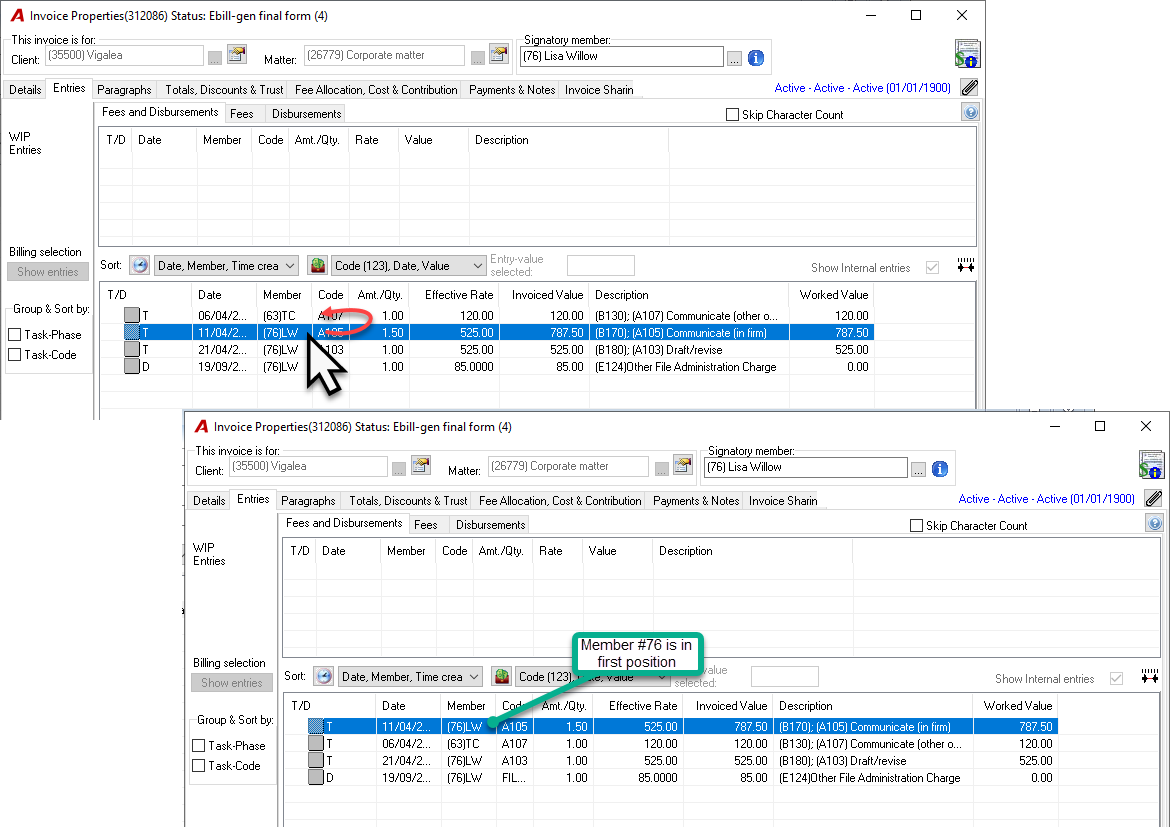The width and height of the screenshot is (1173, 827).
Task: Enable Task-Code grouping in front window
Action: [x=198, y=766]
